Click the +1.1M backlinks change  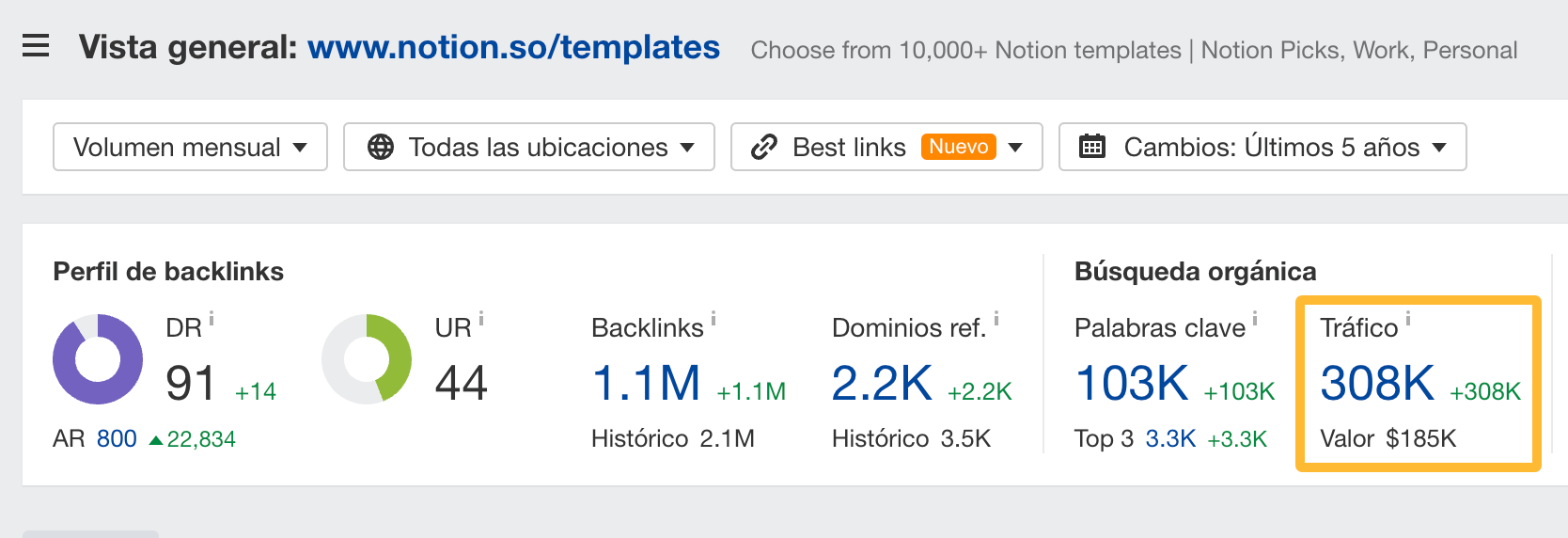pos(751,392)
